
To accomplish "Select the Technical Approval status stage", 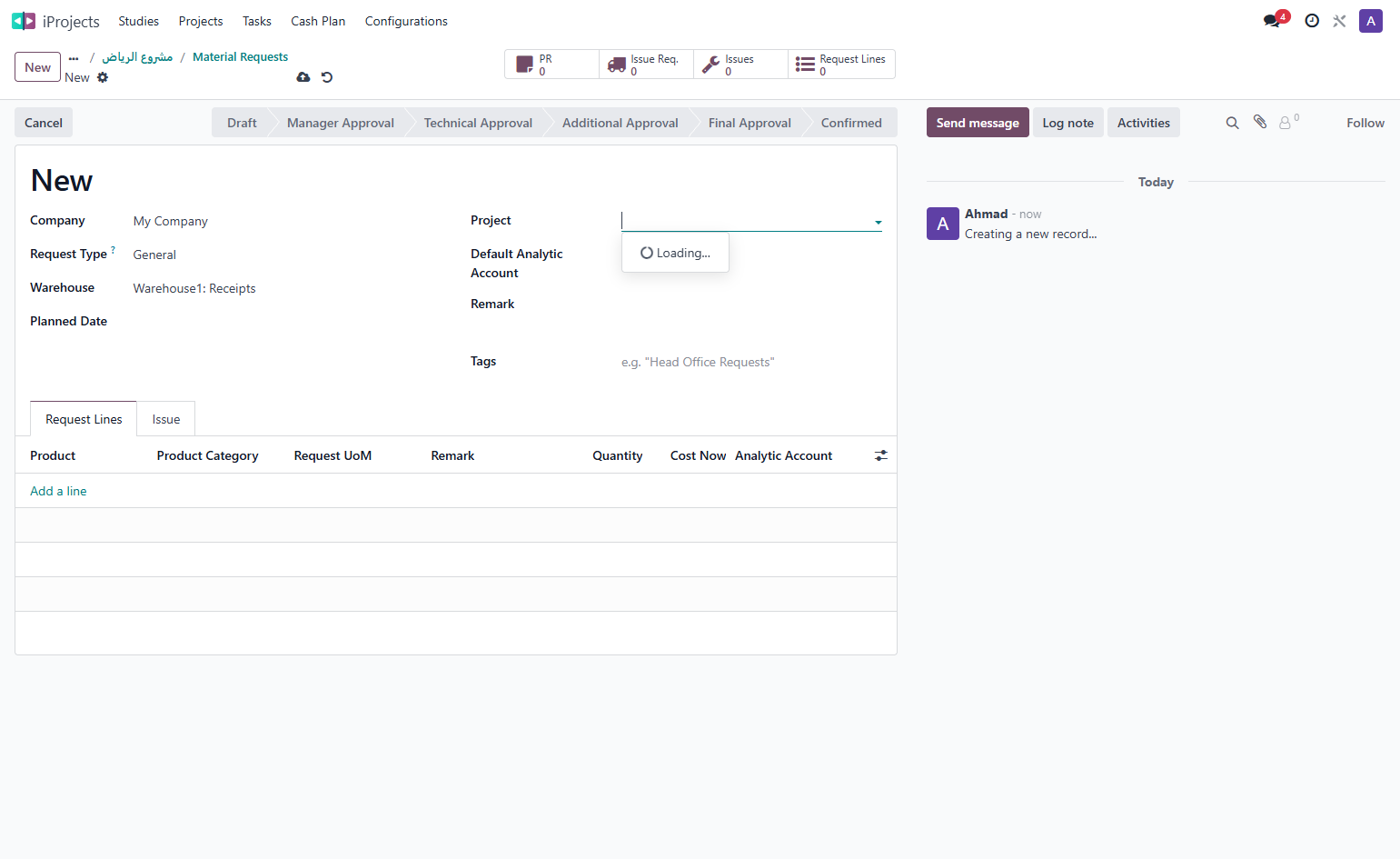I will point(478,123).
